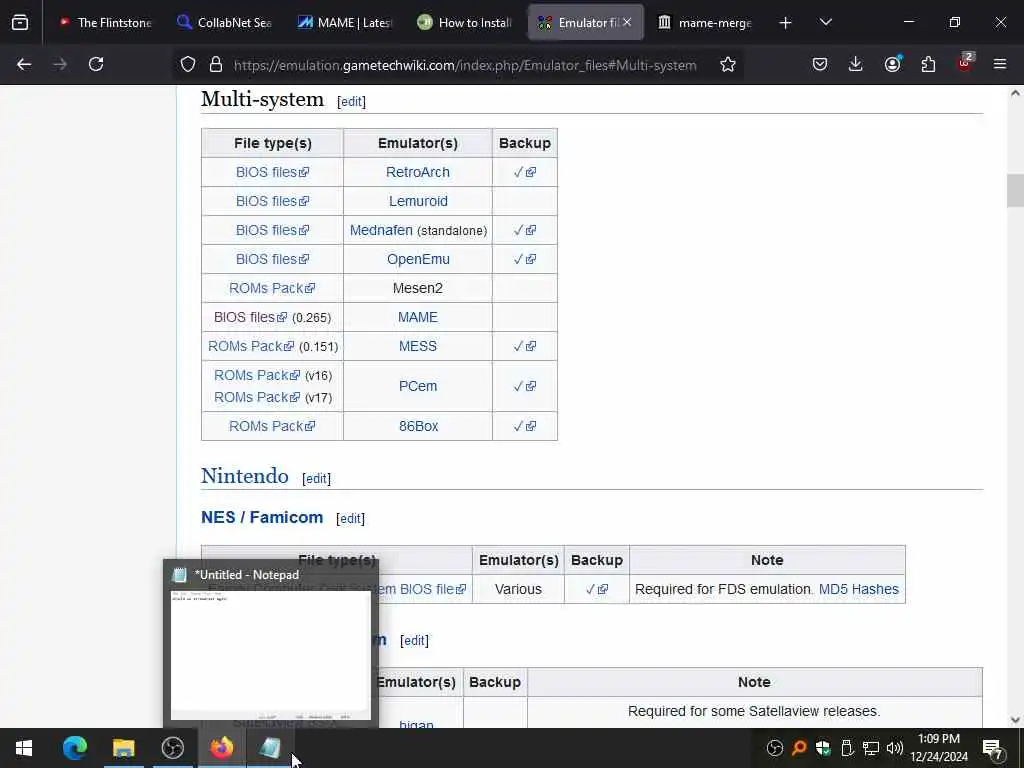Edit the NES / Famicom section
The height and width of the screenshot is (768, 1024).
click(350, 519)
